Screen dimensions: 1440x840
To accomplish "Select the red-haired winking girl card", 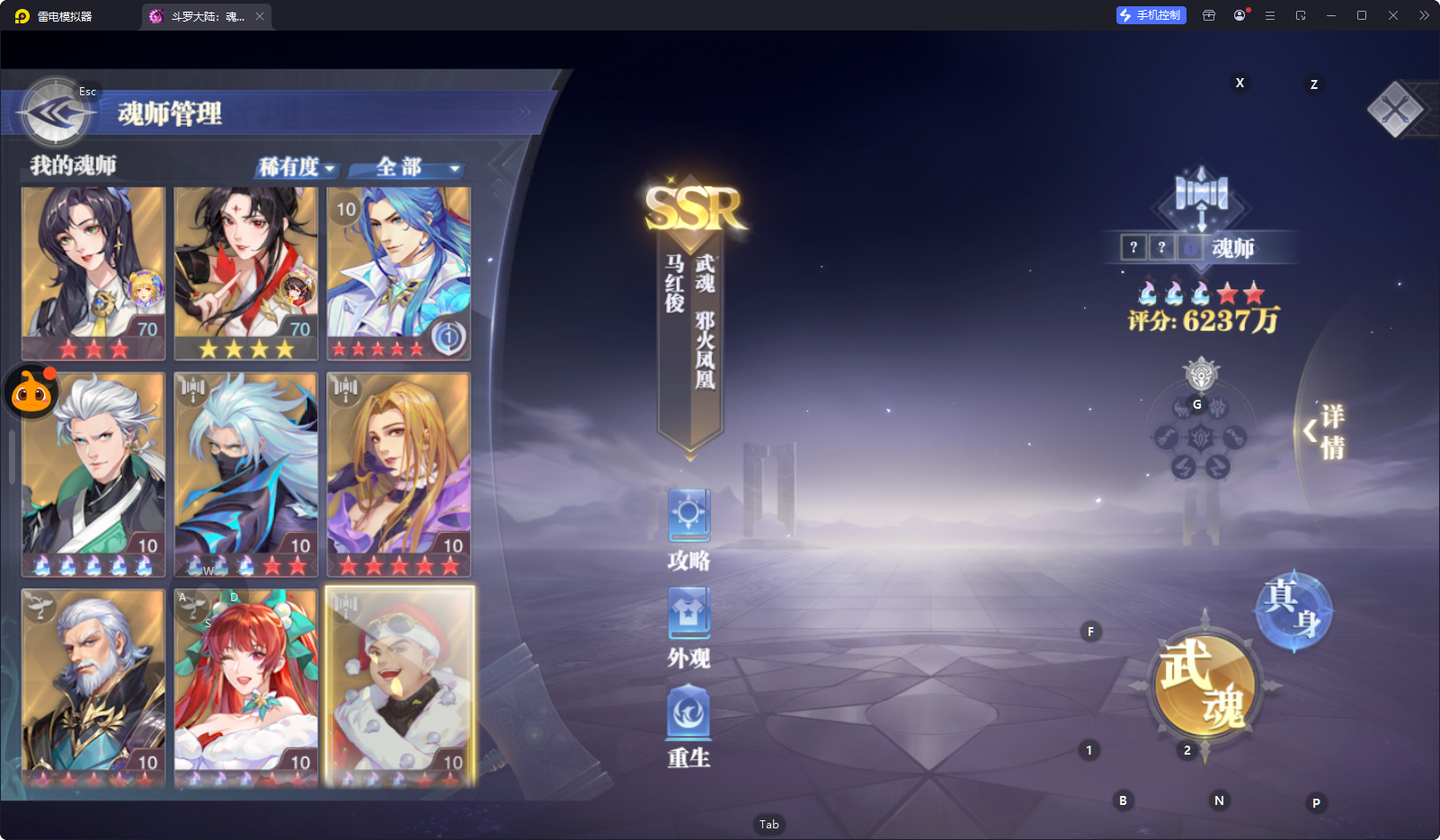I will [x=246, y=688].
